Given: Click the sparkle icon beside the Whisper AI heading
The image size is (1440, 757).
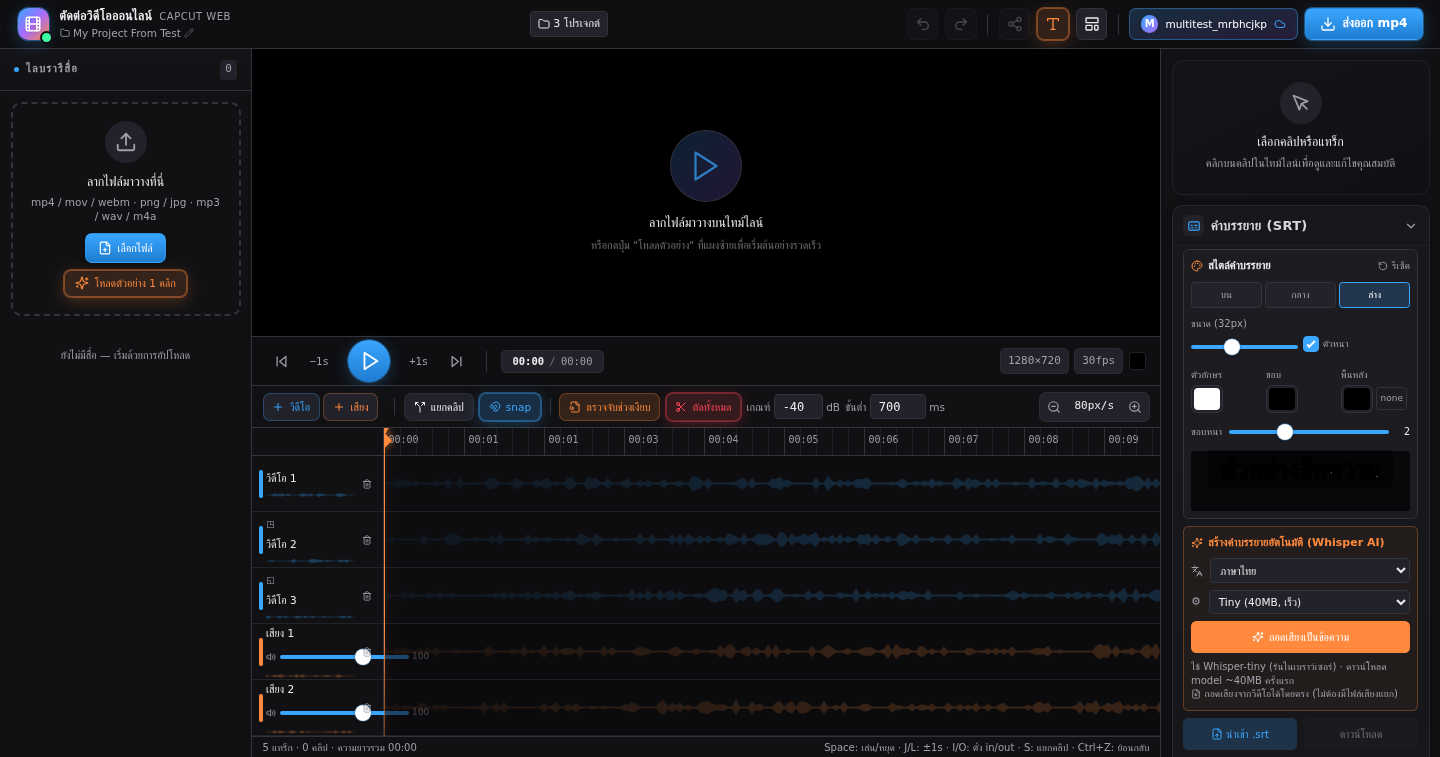Looking at the screenshot, I should 1197,543.
